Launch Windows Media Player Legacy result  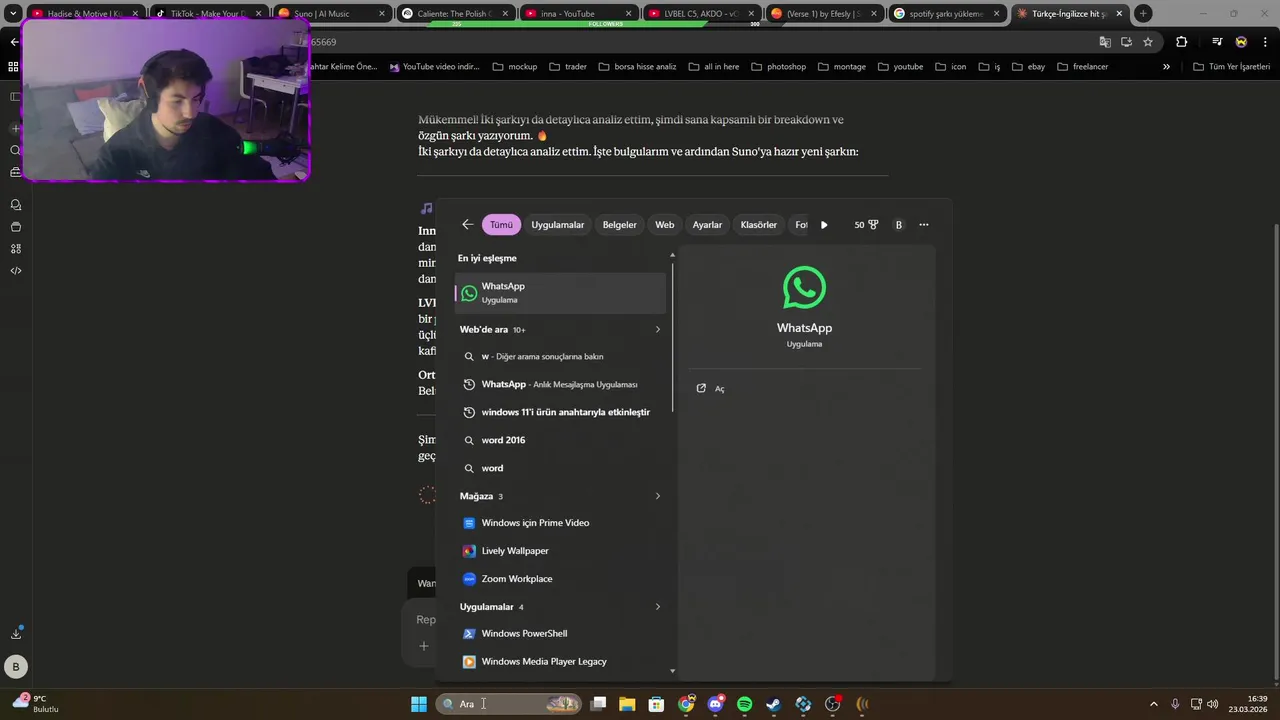tap(560, 661)
